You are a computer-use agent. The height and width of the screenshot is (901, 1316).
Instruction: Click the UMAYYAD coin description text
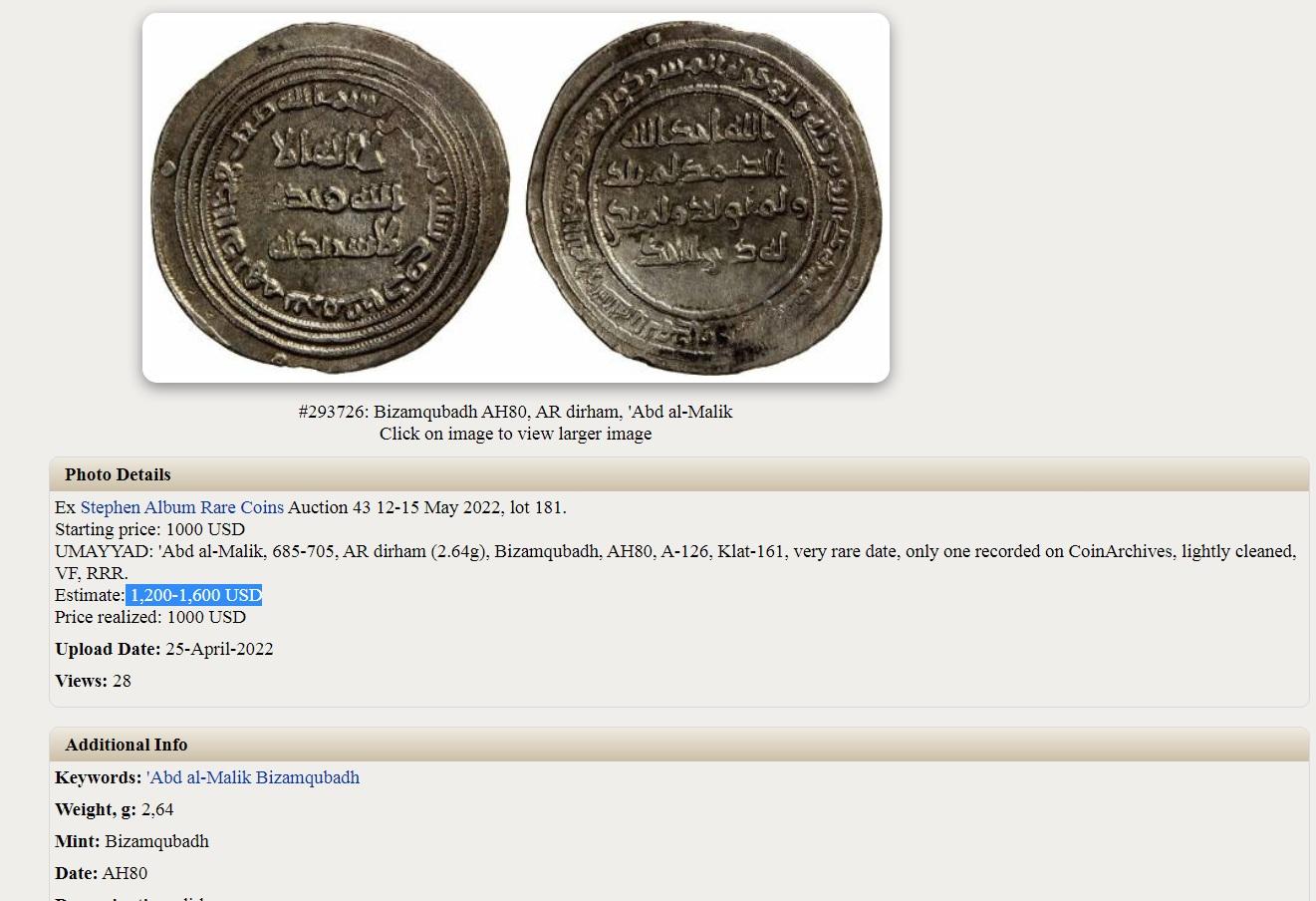pos(675,562)
